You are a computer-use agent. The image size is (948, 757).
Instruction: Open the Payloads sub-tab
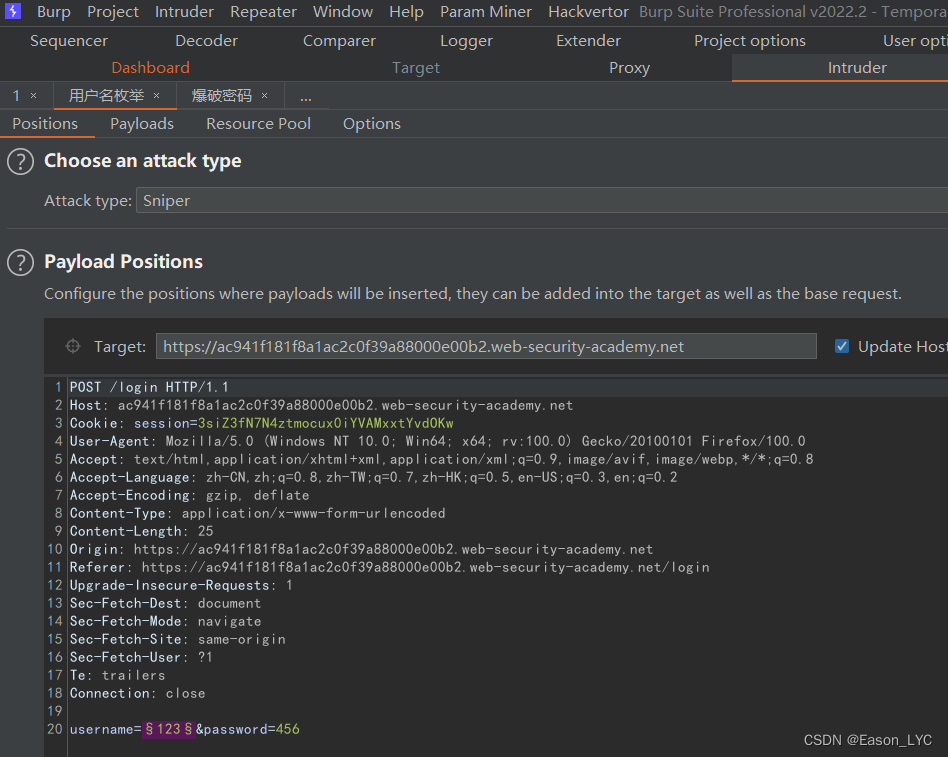tap(142, 123)
